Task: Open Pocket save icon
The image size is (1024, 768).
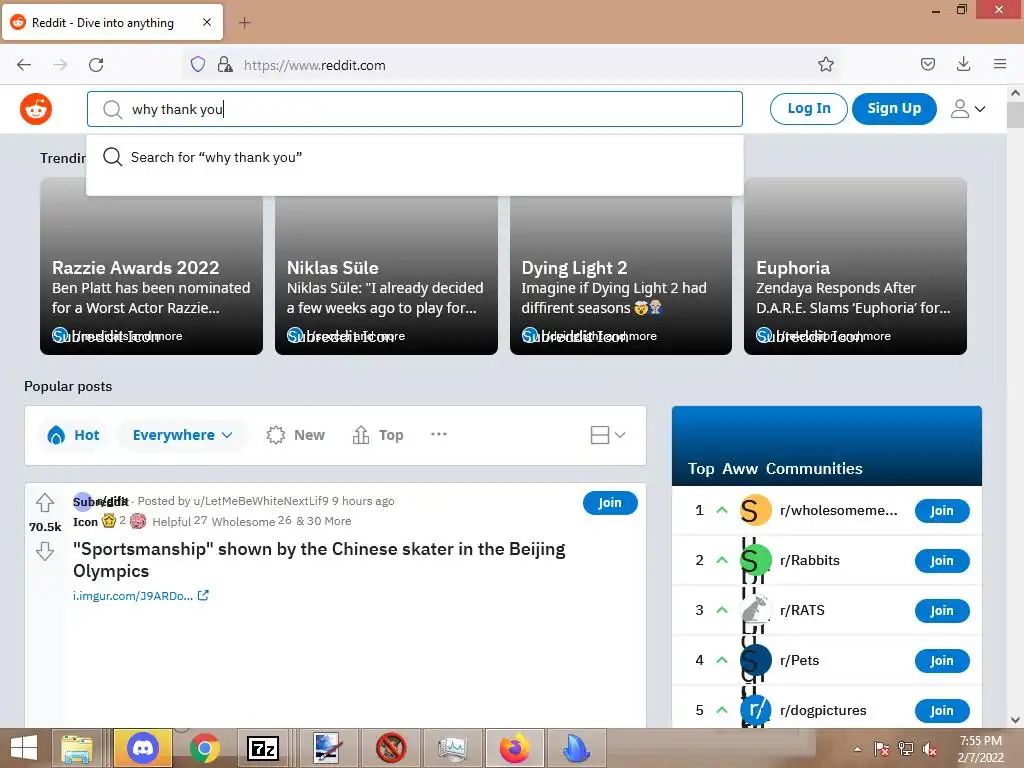Action: (x=927, y=64)
